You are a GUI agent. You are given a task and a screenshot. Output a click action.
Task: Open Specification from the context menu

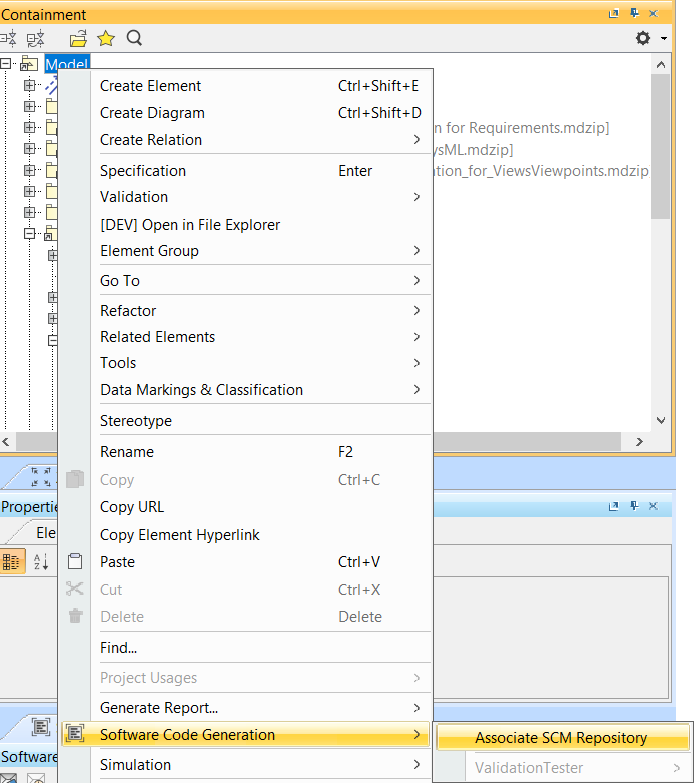click(246, 171)
